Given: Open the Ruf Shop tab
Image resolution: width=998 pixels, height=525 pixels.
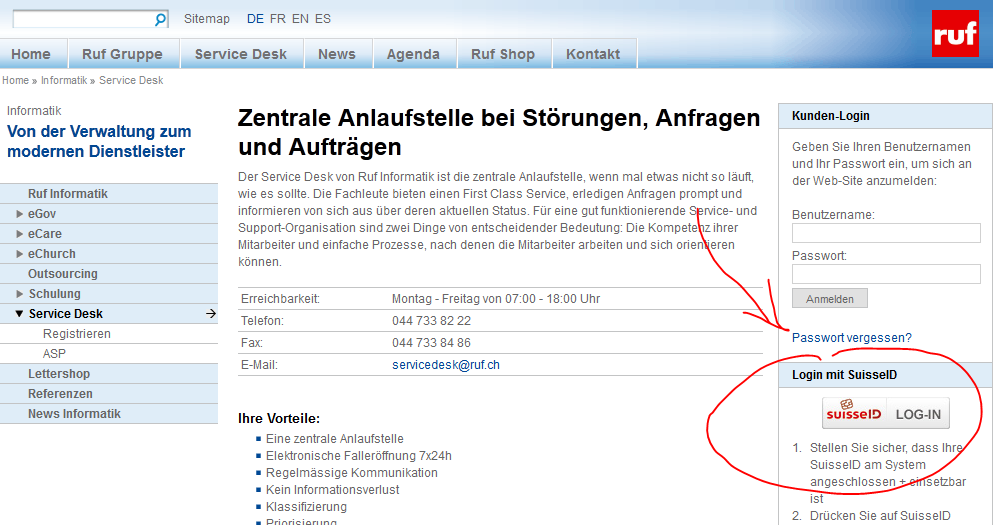Looking at the screenshot, I should click(x=503, y=54).
